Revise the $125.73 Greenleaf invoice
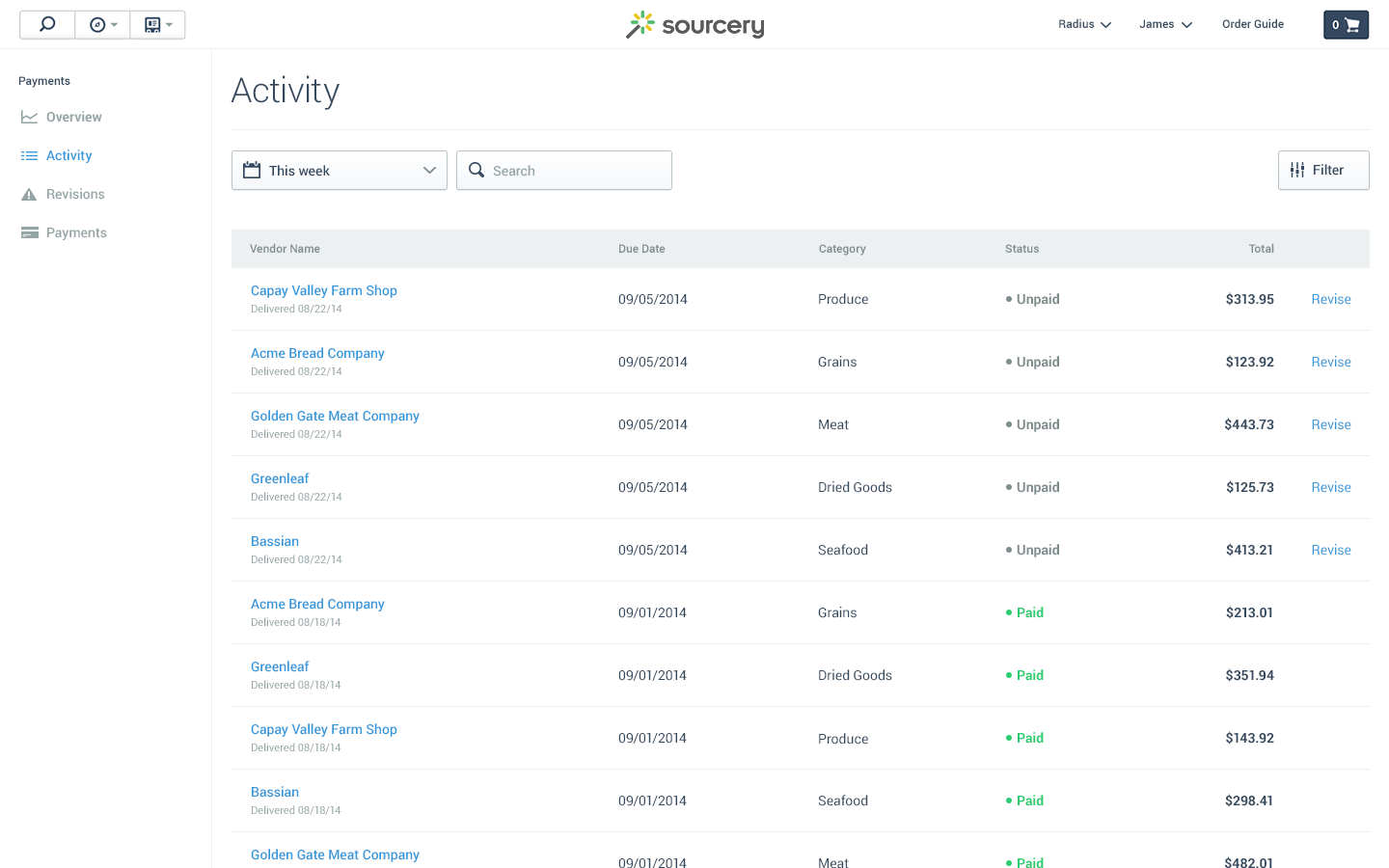This screenshot has width=1389, height=868. coord(1331,487)
